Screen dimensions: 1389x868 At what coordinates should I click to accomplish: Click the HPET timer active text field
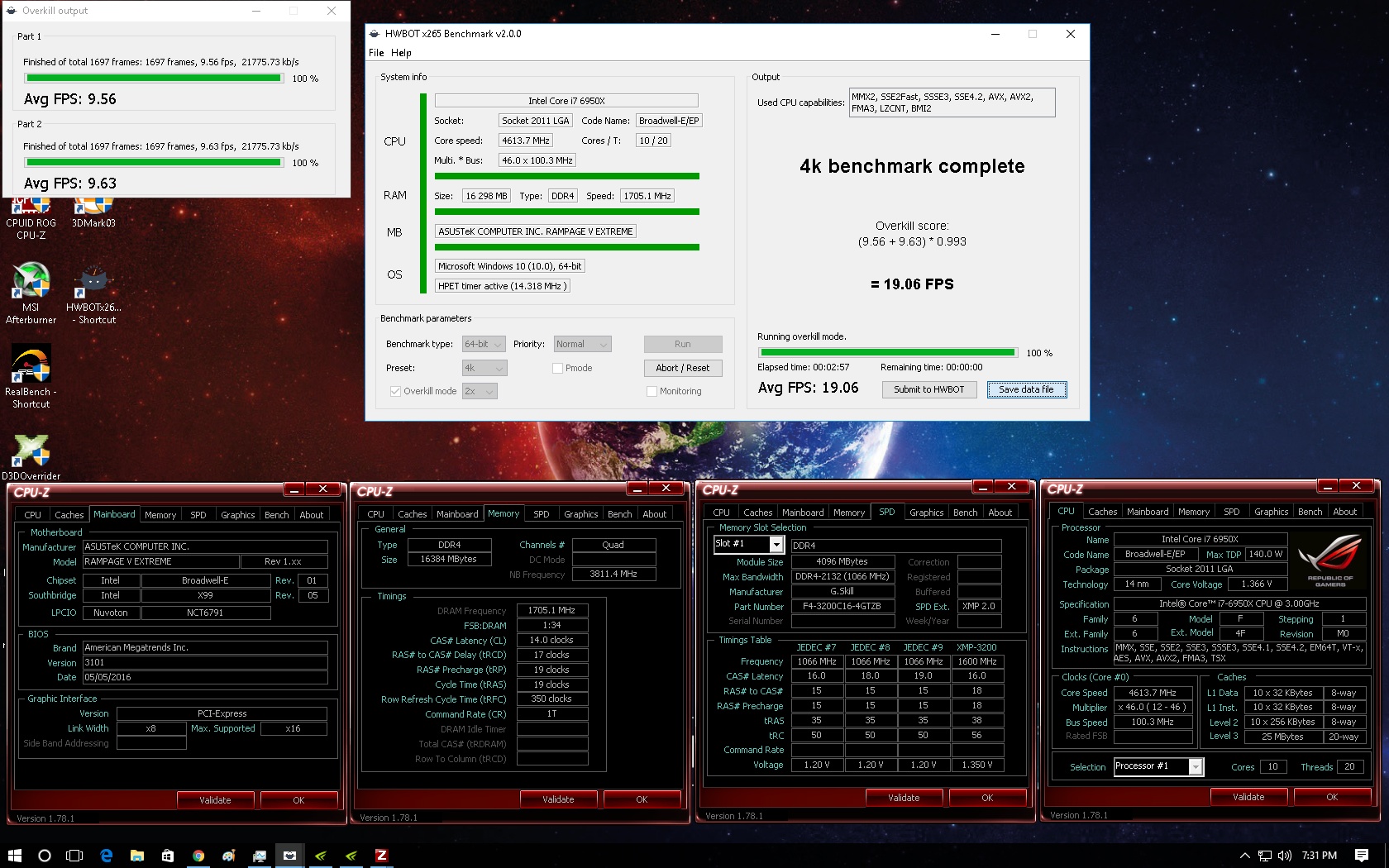coord(502,286)
